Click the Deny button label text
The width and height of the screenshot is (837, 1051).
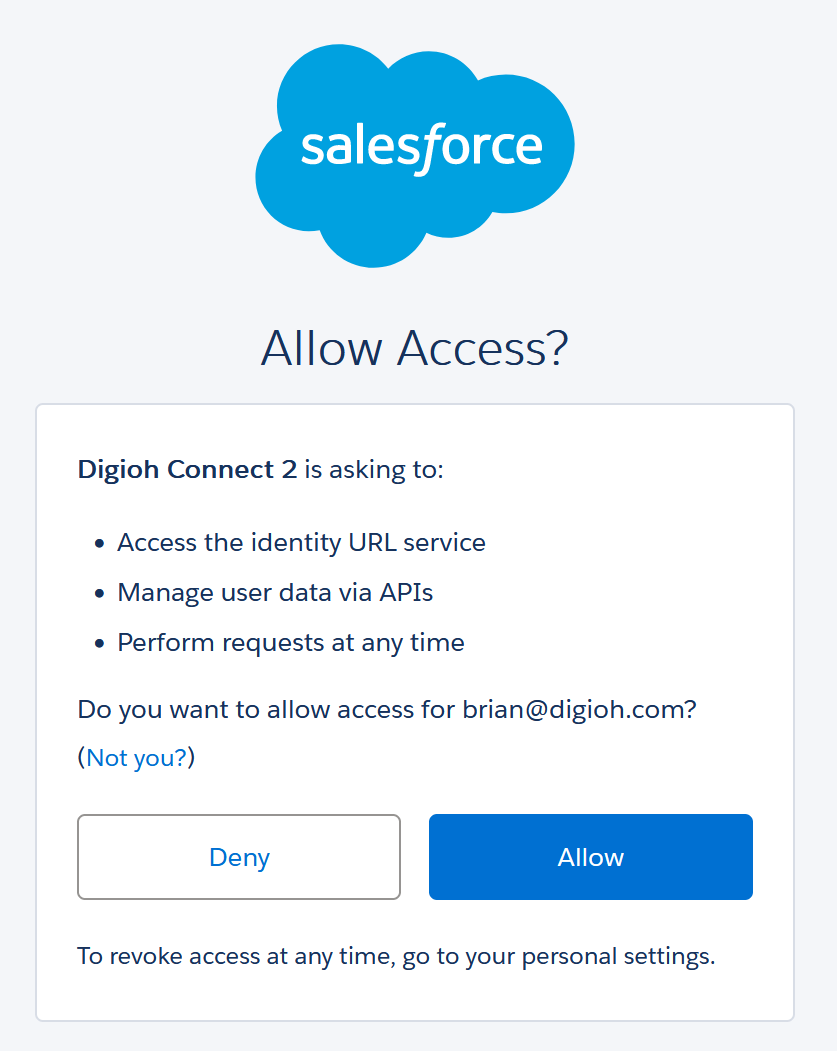pyautogui.click(x=238, y=856)
